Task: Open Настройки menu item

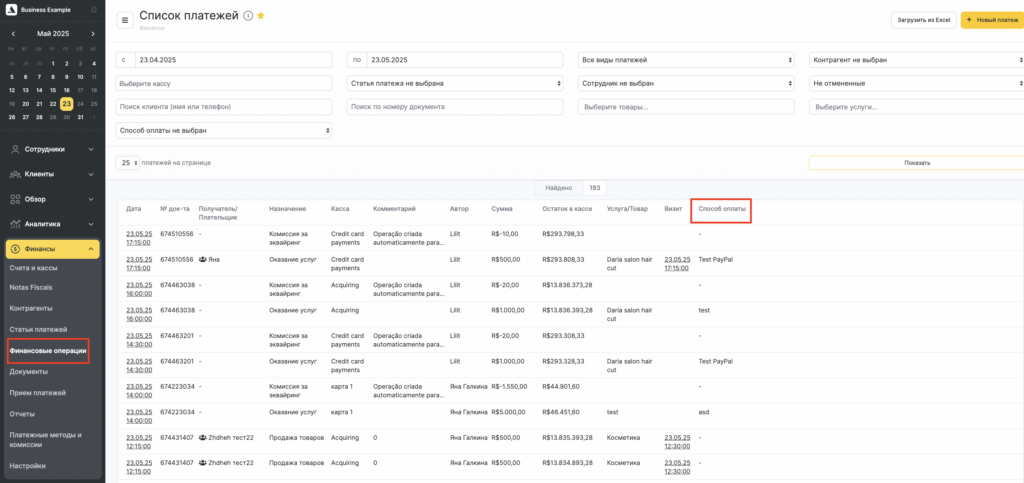Action: pos(27,466)
